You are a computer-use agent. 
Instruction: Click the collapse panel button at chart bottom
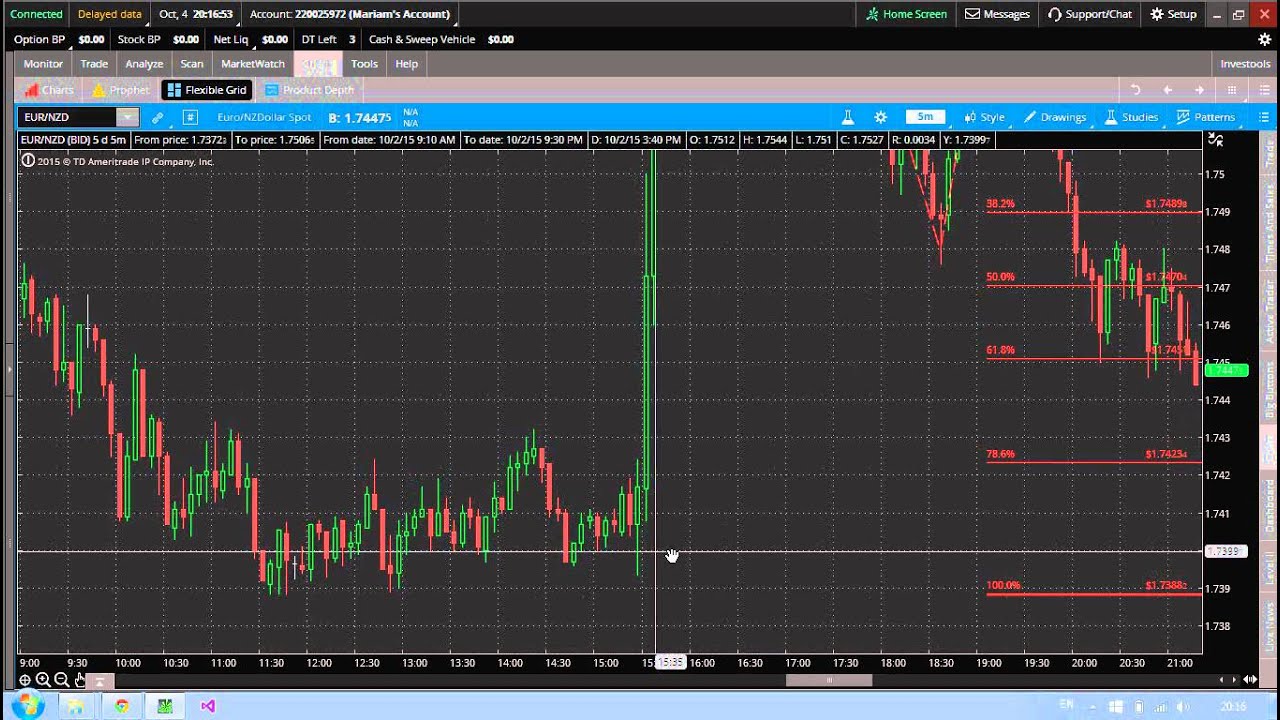click(x=99, y=681)
